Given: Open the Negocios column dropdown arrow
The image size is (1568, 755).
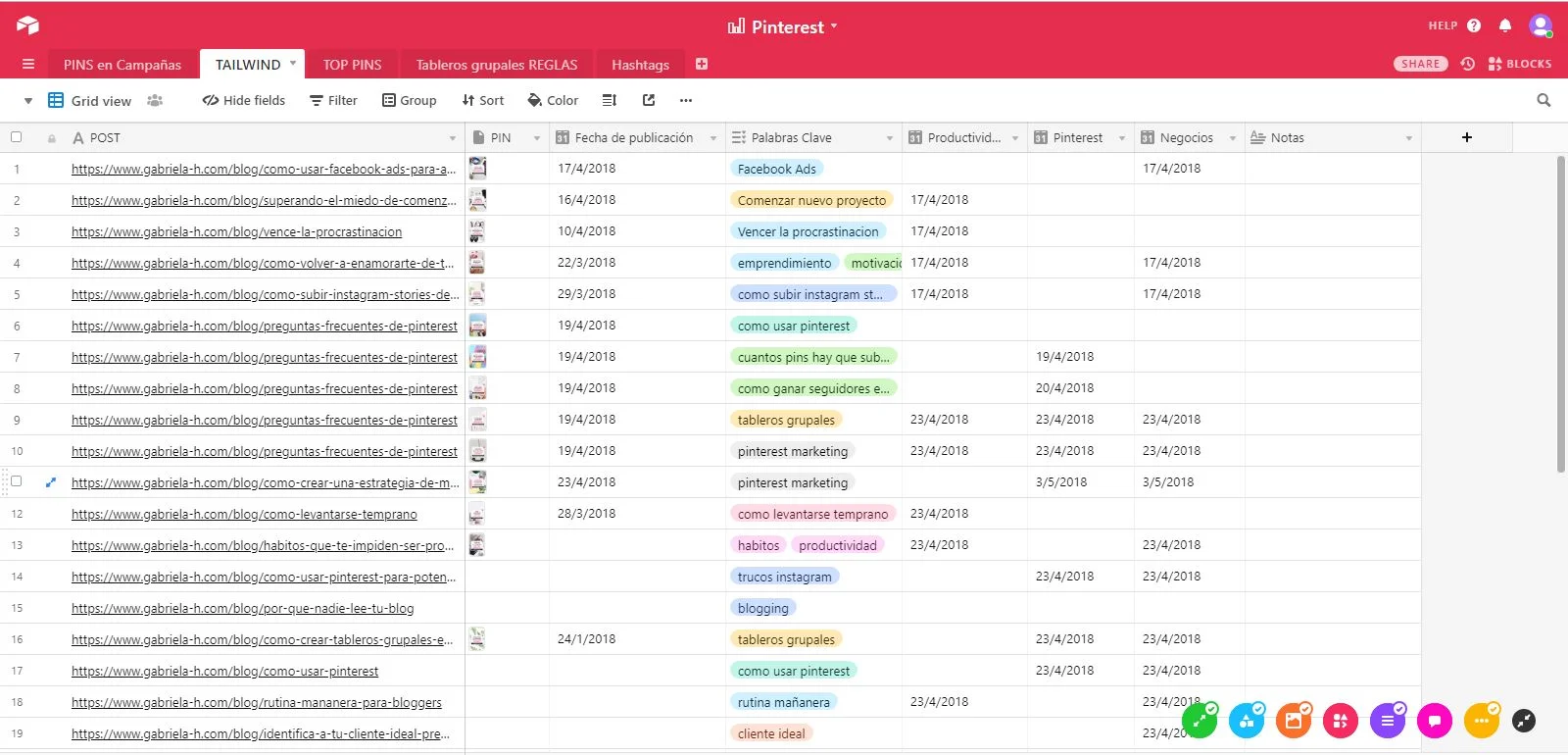Looking at the screenshot, I should point(1233,138).
